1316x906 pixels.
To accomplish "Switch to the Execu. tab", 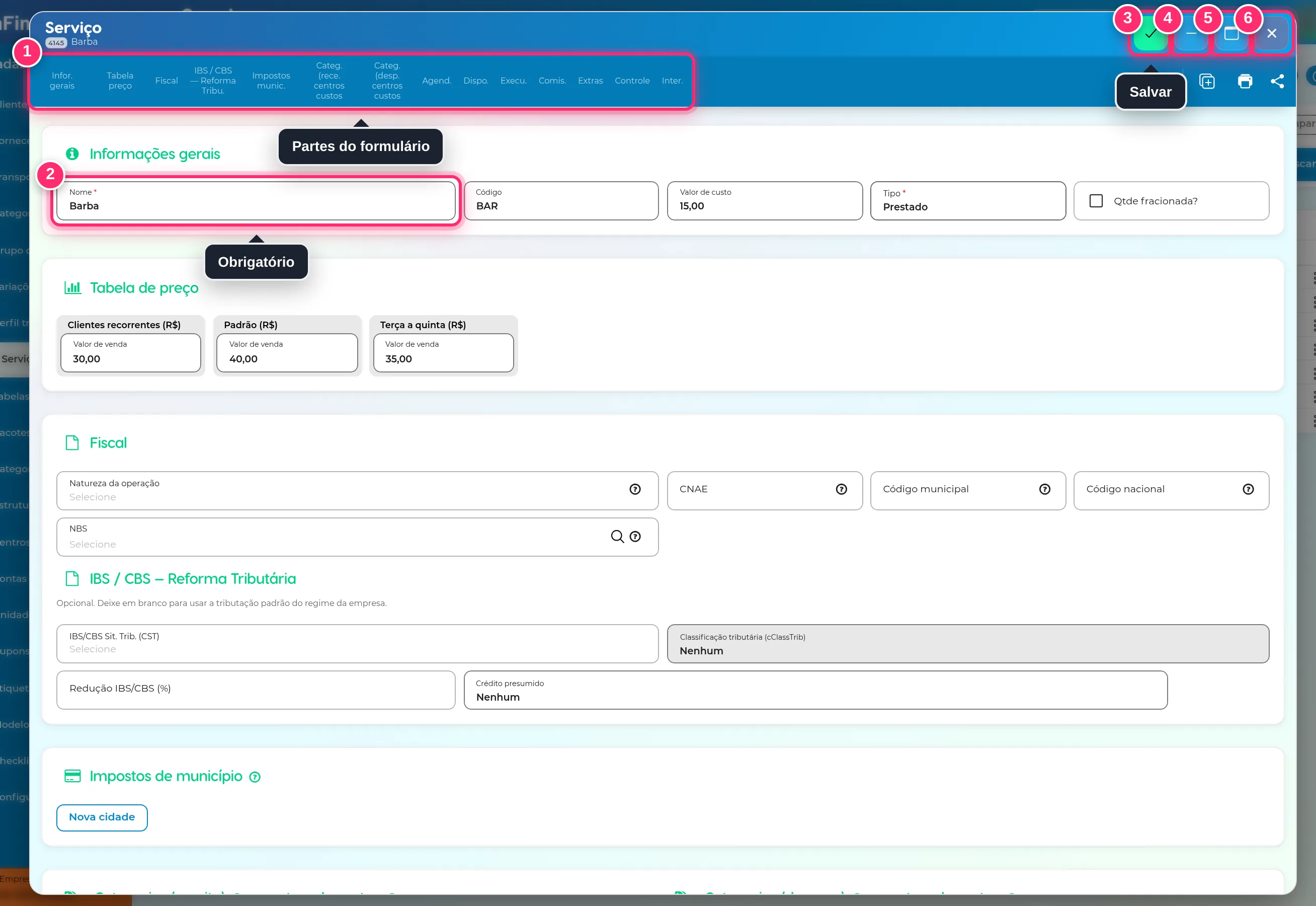I will click(513, 81).
